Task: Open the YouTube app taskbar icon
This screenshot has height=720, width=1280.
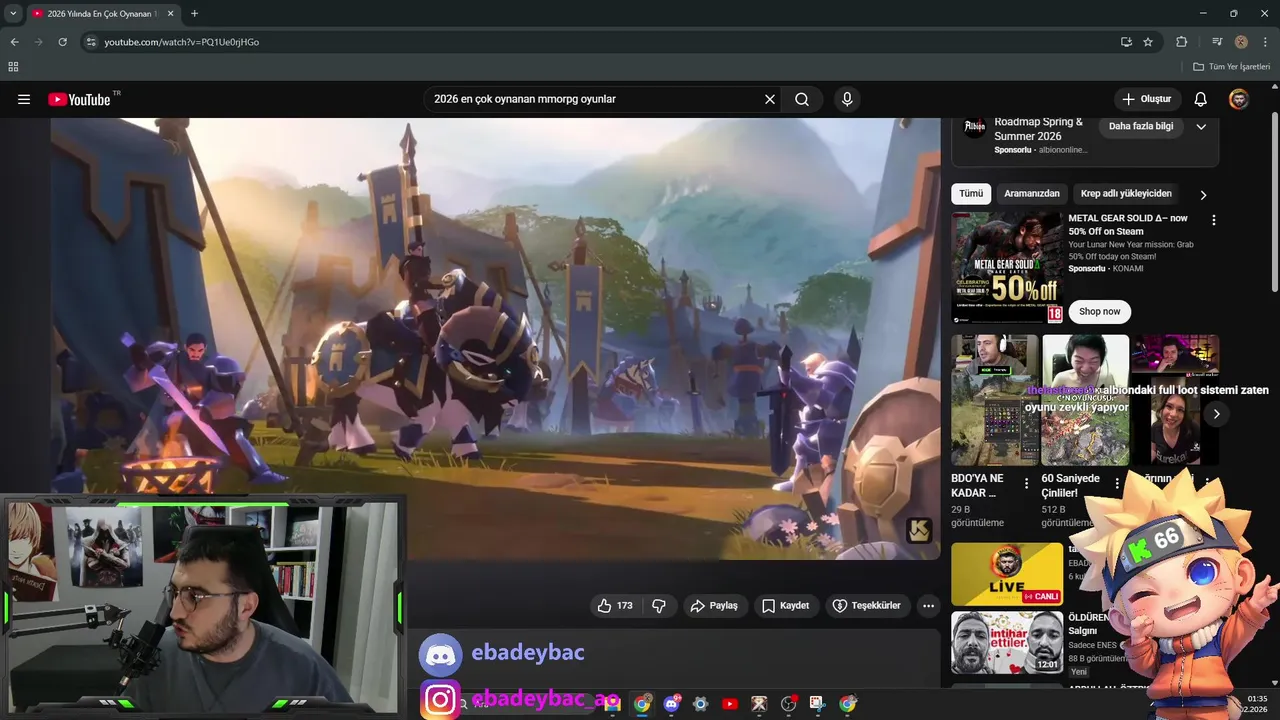Action: click(730, 704)
